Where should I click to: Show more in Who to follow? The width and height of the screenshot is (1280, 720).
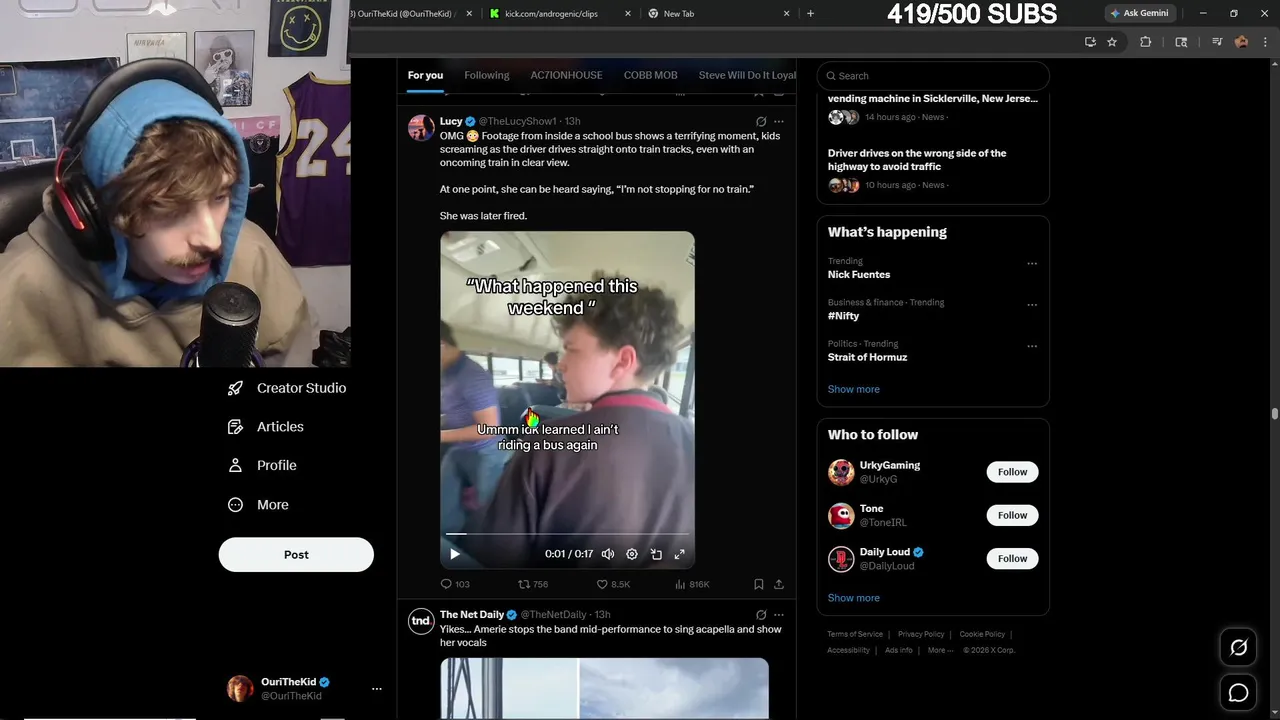tap(854, 598)
